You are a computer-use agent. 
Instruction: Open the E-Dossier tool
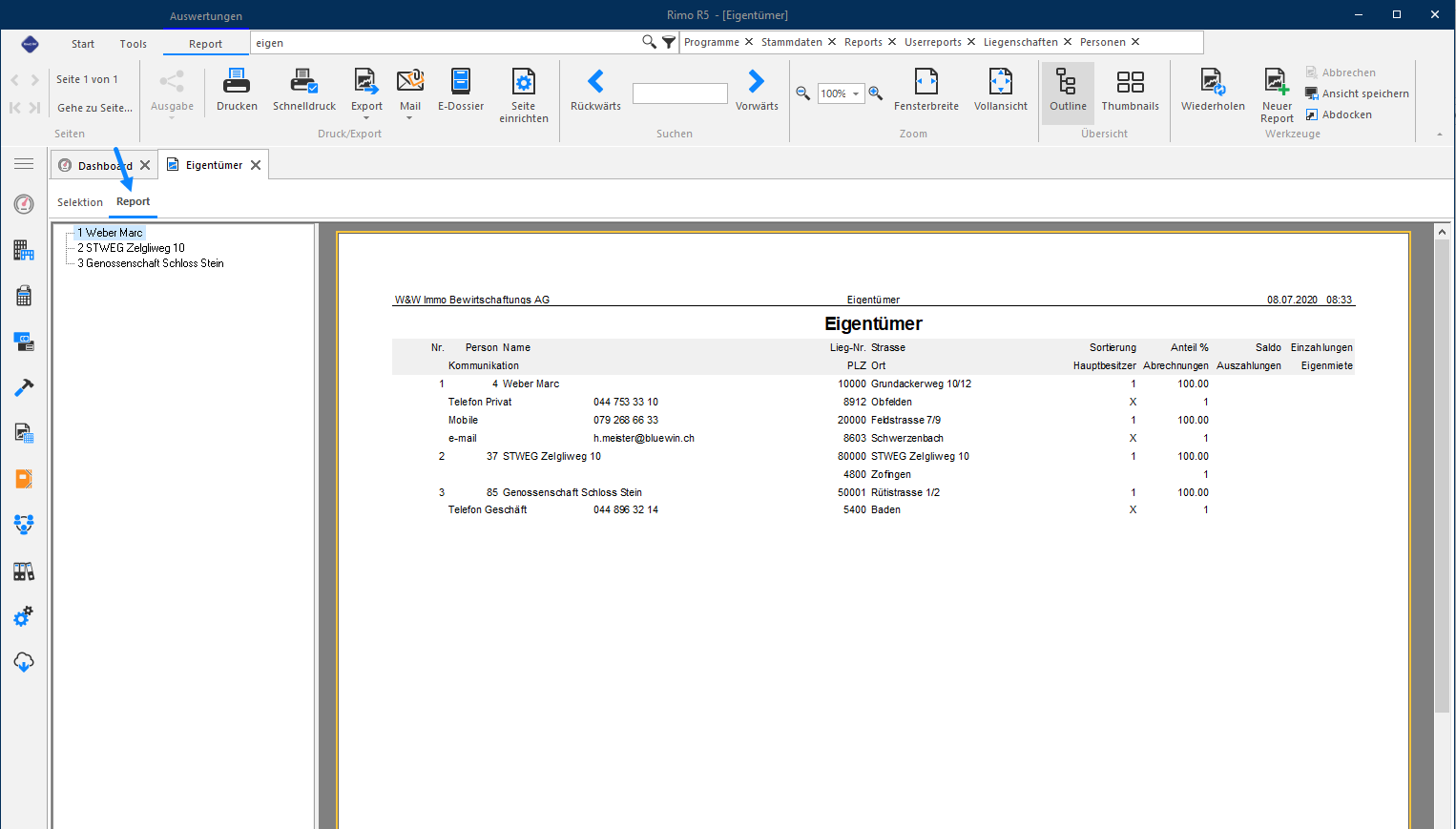461,90
